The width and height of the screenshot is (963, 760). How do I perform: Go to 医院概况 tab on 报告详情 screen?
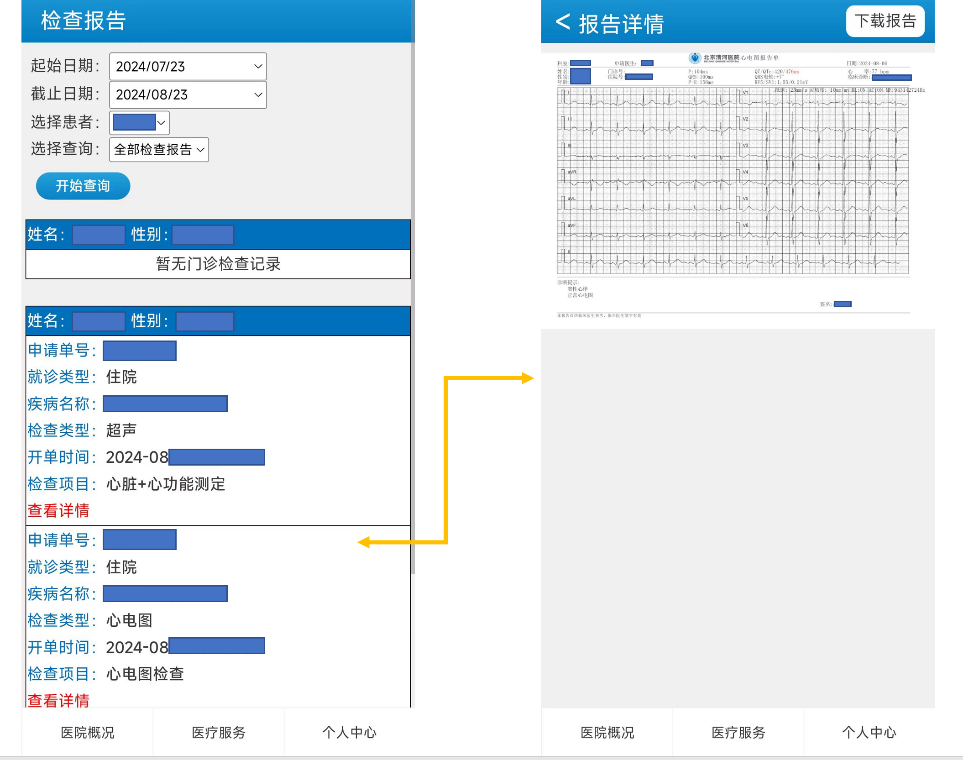tap(607, 732)
